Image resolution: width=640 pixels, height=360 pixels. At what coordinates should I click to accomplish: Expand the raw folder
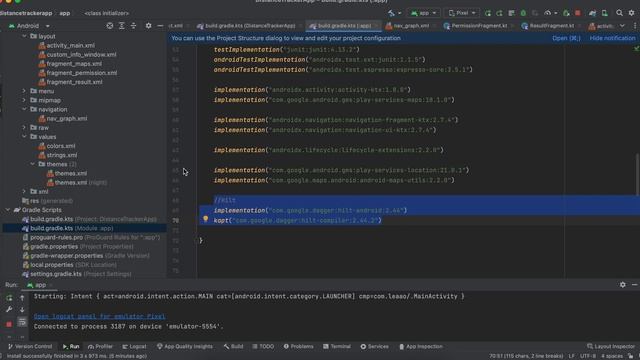(x=24, y=128)
